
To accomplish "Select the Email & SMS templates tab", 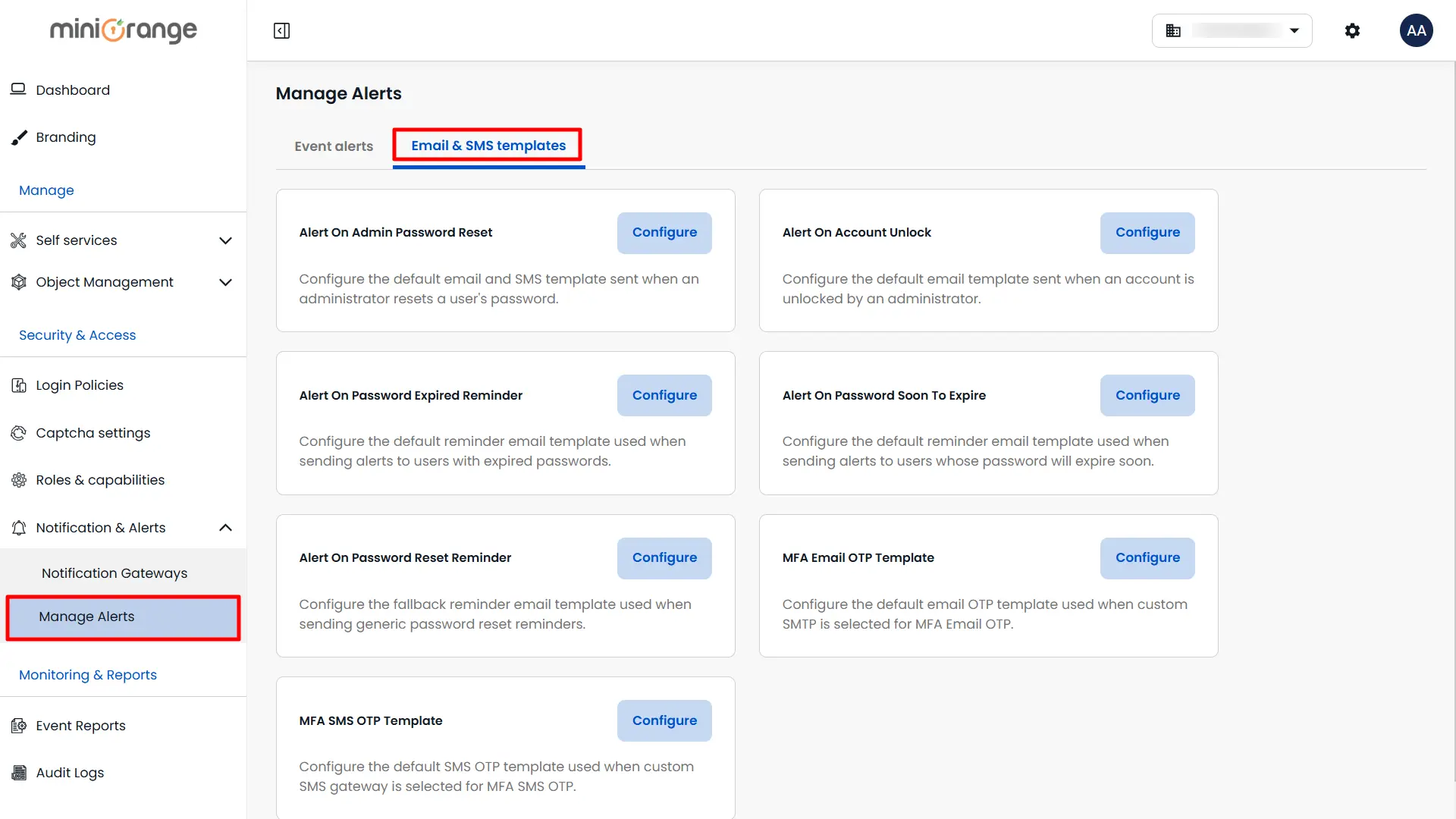I will pos(488,146).
